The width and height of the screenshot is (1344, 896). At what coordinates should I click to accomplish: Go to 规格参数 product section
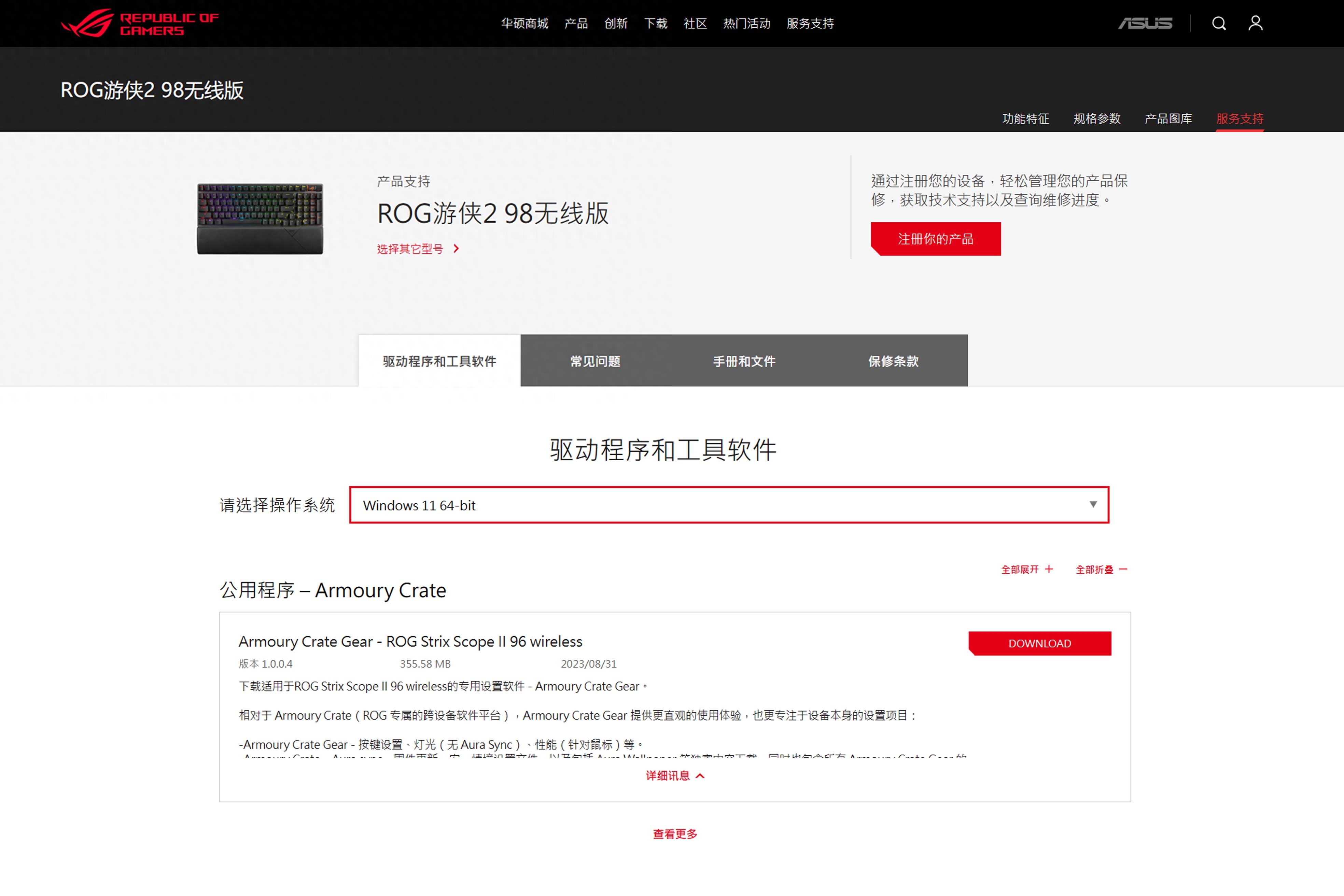click(1097, 119)
